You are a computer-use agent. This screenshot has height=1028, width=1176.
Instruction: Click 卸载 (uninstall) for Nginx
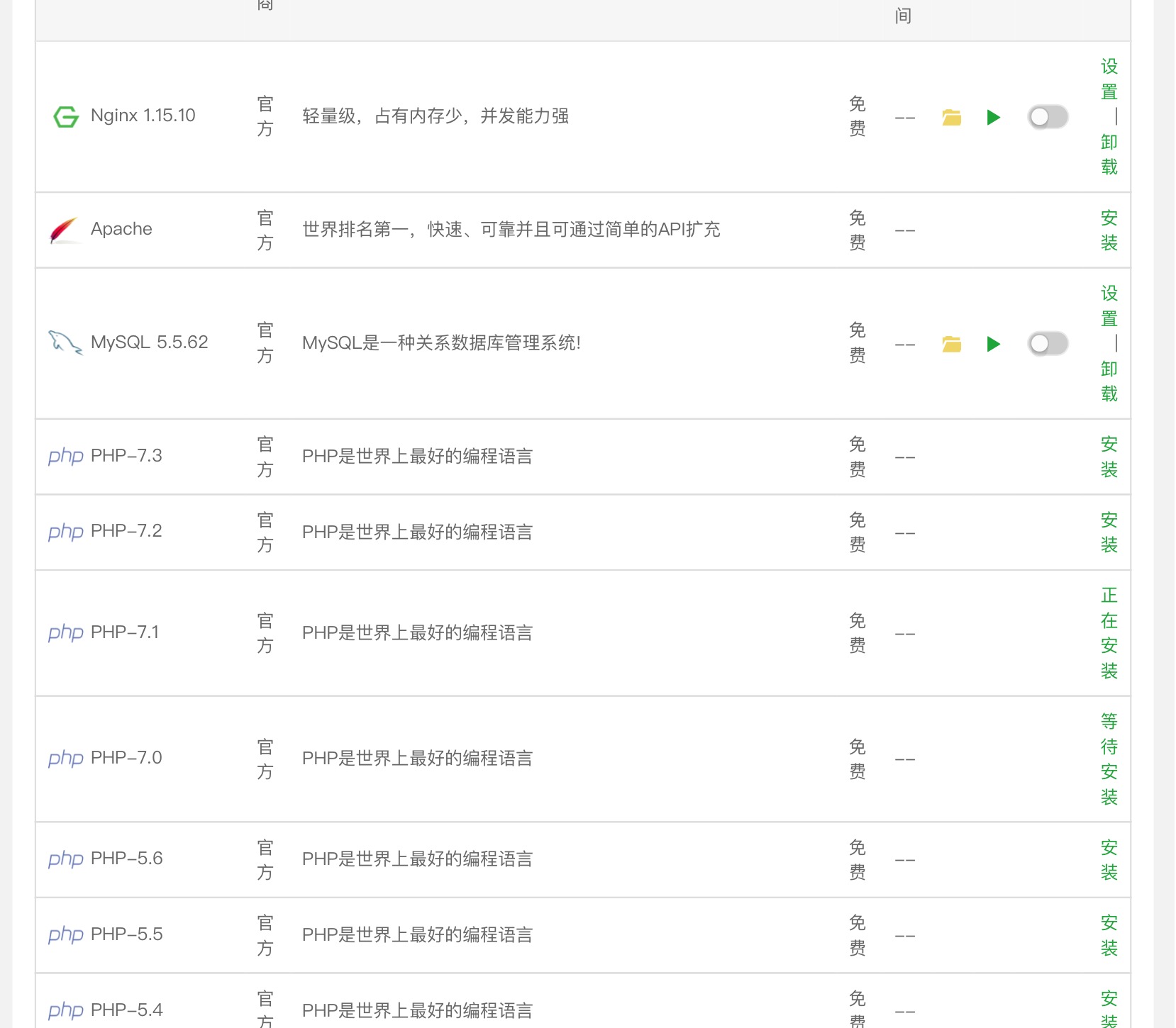(1109, 155)
